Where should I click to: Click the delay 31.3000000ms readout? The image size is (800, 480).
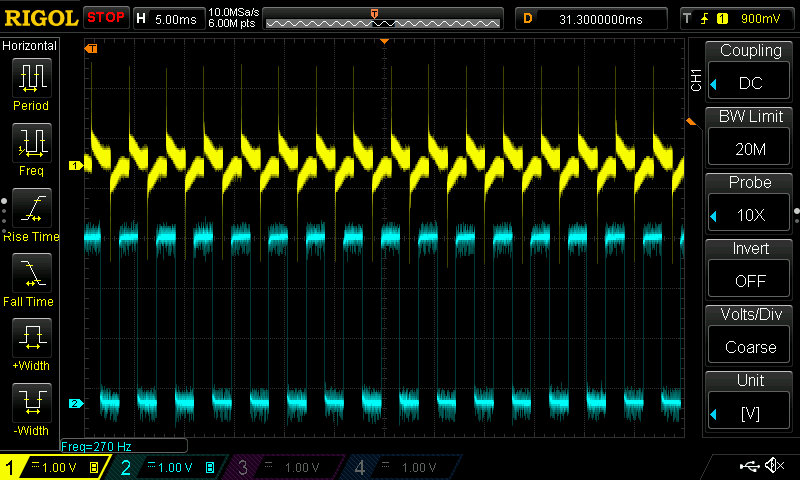pyautogui.click(x=591, y=19)
